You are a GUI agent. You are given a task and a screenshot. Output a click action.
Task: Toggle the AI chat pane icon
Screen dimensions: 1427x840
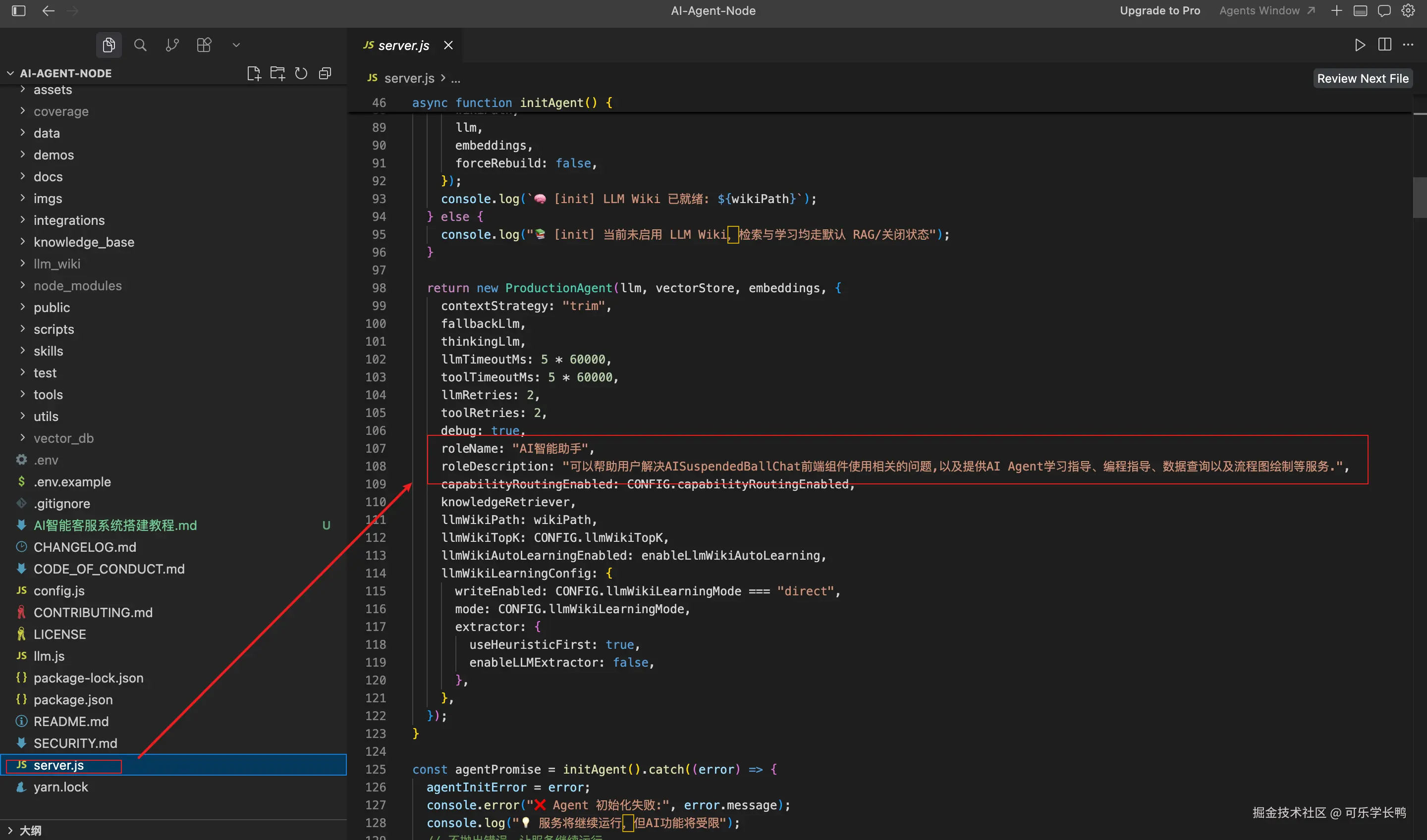tap(1384, 11)
